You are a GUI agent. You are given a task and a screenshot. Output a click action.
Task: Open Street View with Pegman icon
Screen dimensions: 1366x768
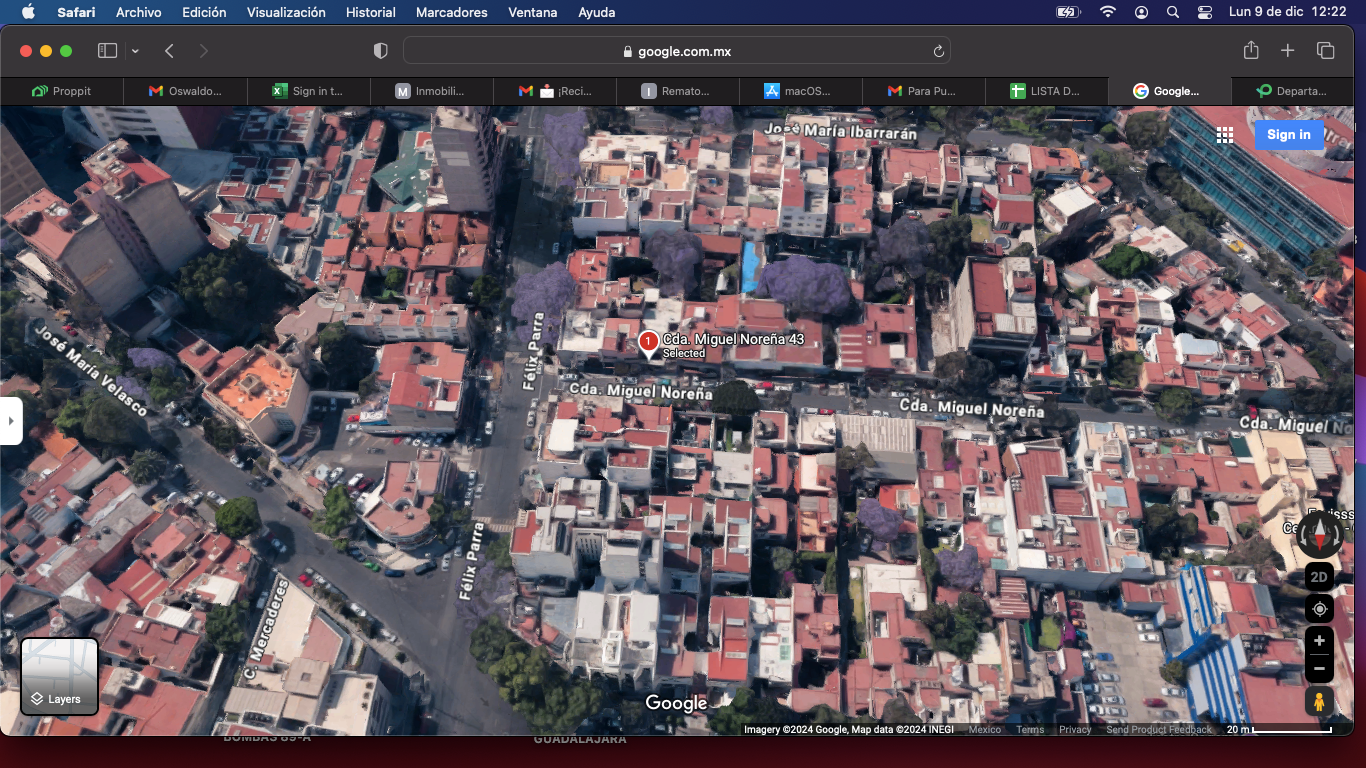1319,701
